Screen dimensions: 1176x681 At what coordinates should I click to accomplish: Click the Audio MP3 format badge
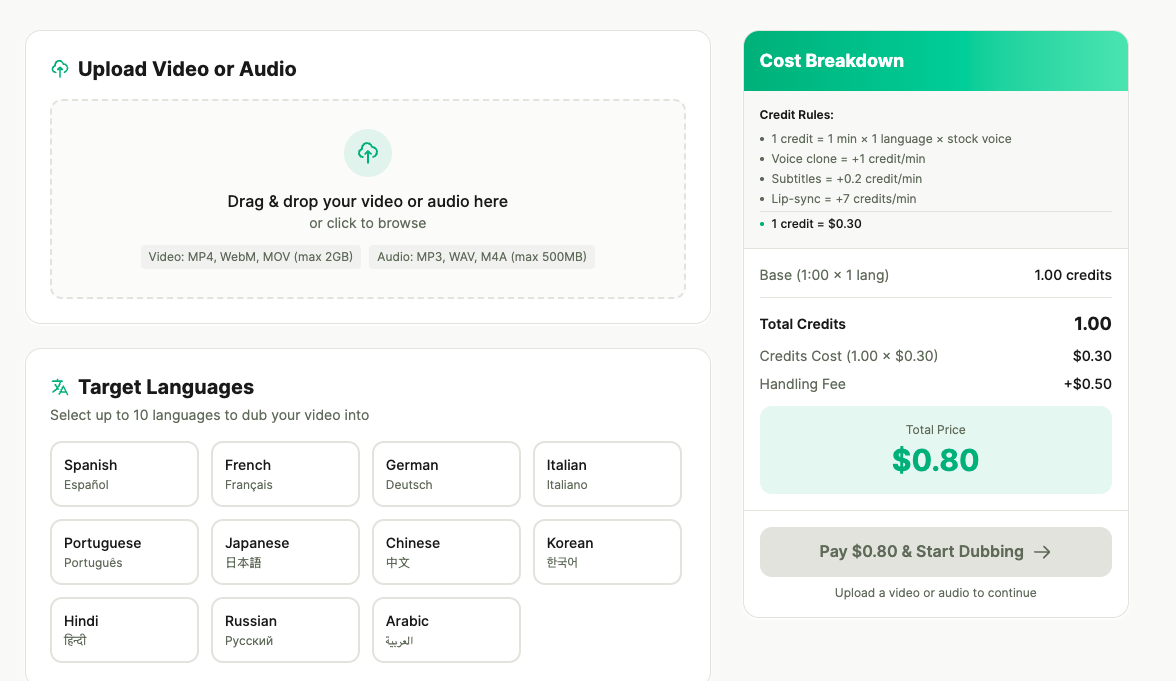(x=482, y=257)
